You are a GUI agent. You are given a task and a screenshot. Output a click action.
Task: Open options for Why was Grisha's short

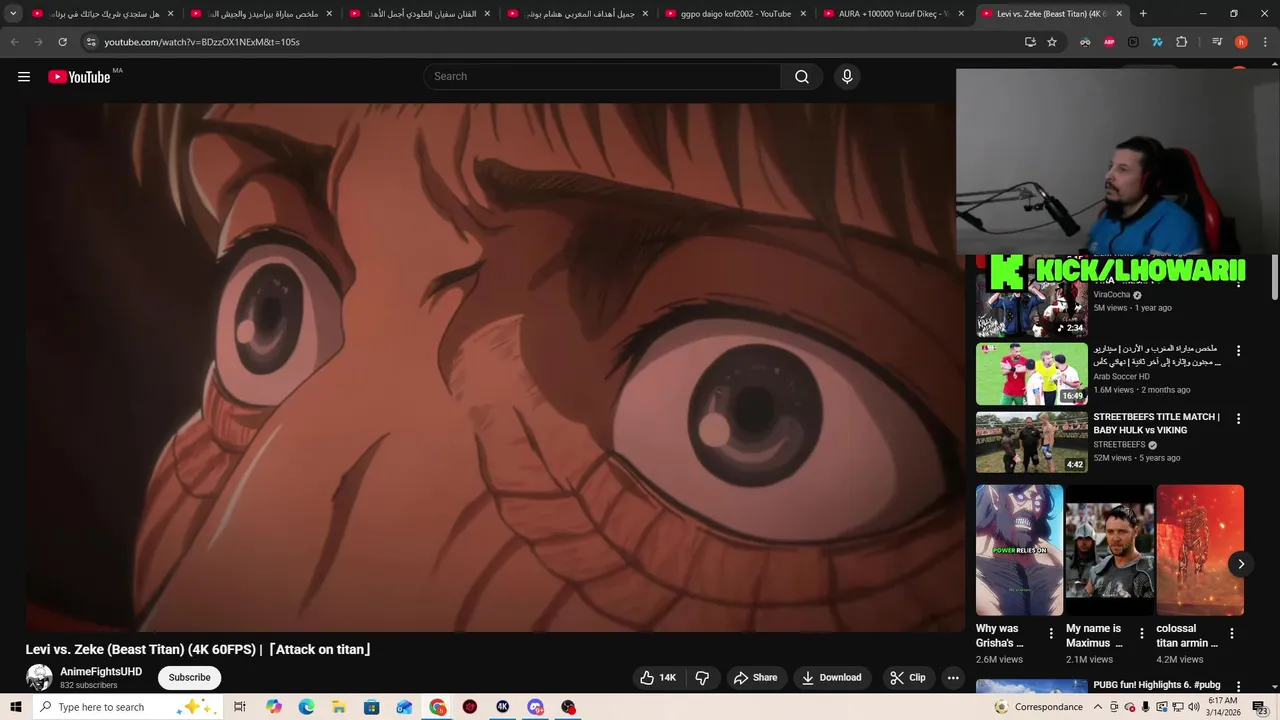pos(1050,633)
